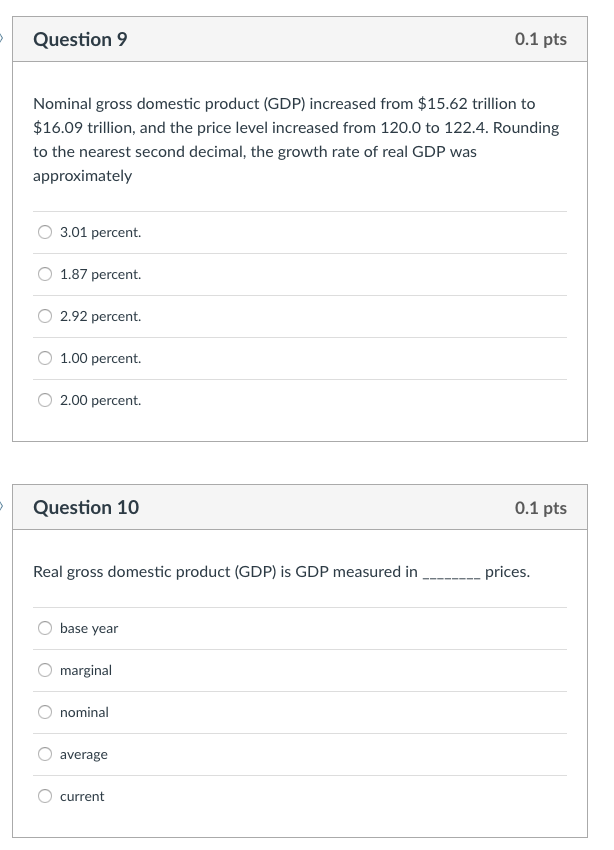Choose the 1.87 percent option
The image size is (614, 850).
(x=45, y=274)
